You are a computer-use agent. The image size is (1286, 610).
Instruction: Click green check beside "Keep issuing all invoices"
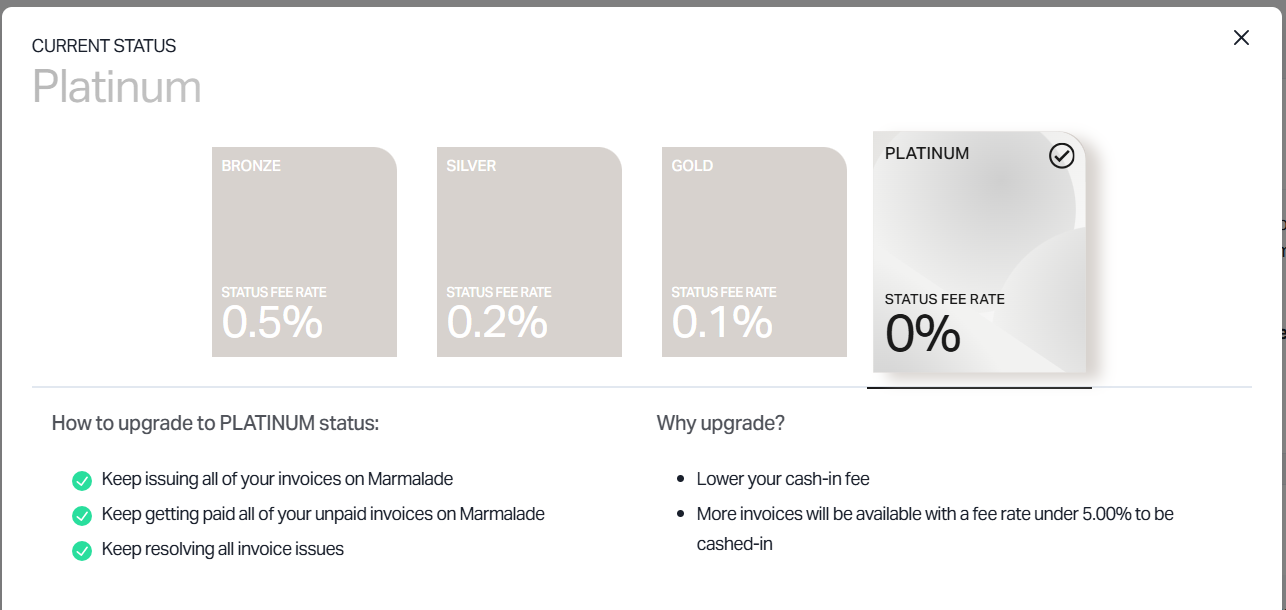(82, 481)
